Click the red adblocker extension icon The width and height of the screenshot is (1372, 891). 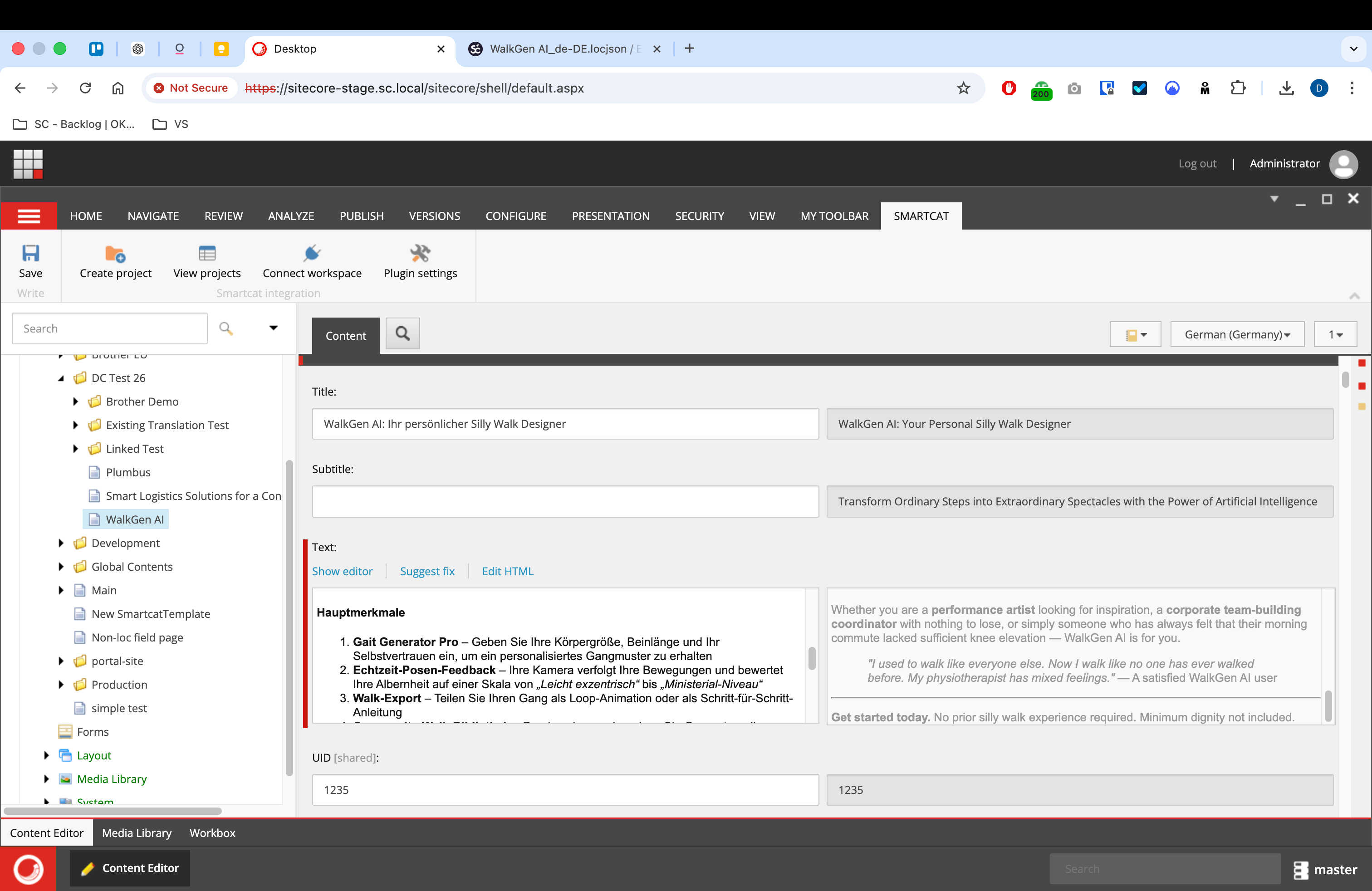coord(1009,88)
